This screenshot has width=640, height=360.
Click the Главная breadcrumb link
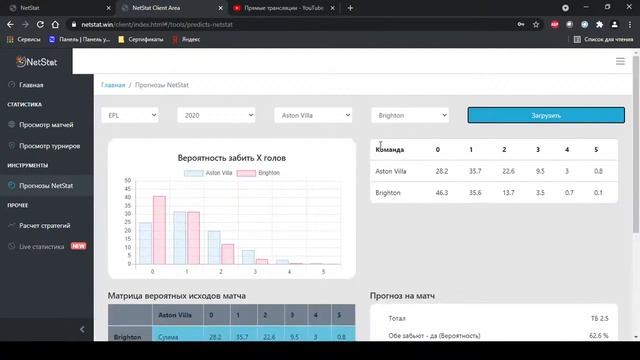click(x=113, y=85)
